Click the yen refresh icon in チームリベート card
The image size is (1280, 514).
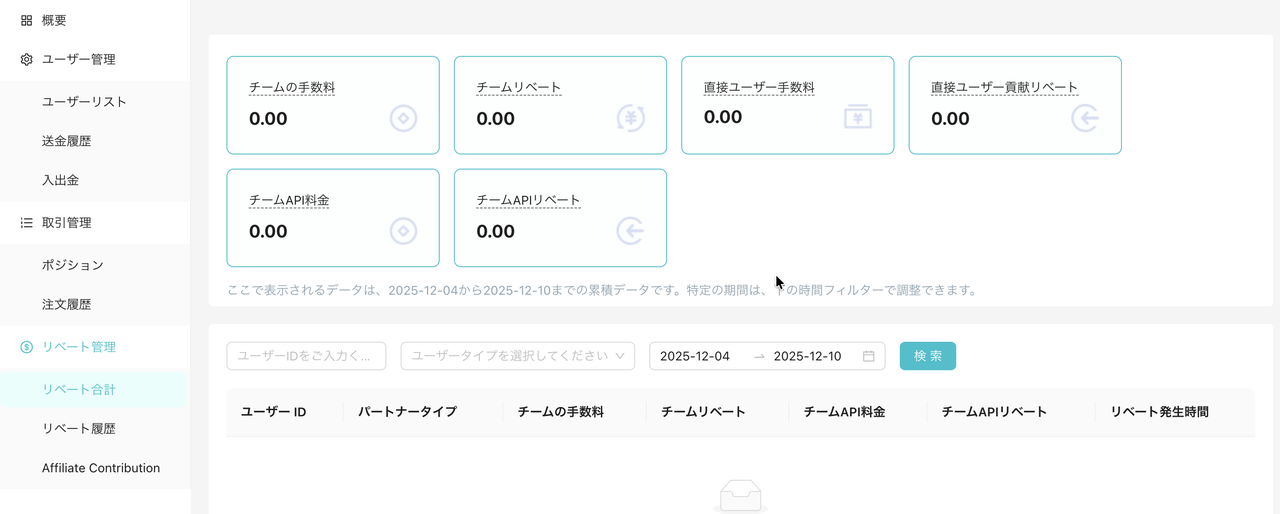click(631, 119)
